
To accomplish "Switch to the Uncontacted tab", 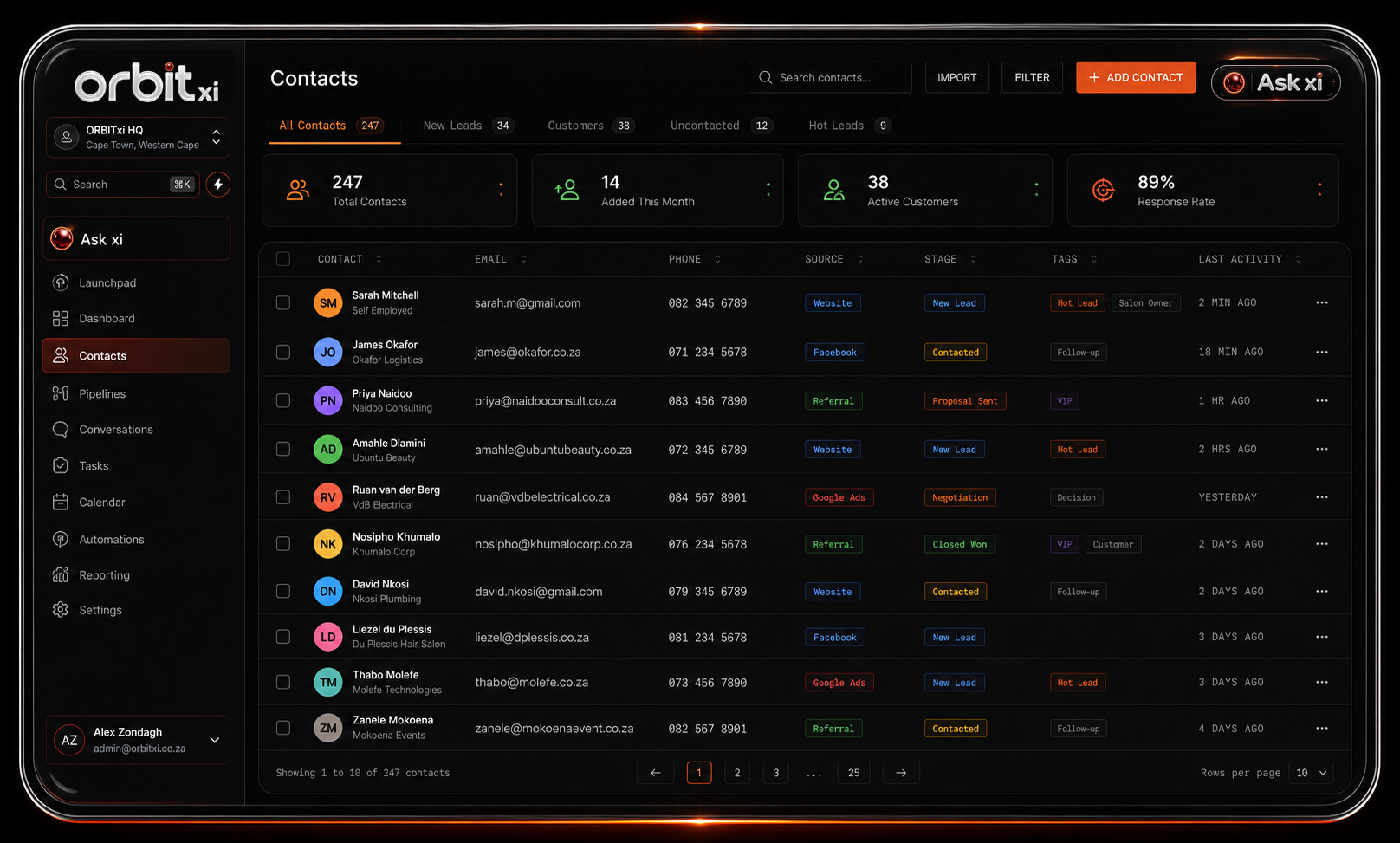I will [x=721, y=126].
